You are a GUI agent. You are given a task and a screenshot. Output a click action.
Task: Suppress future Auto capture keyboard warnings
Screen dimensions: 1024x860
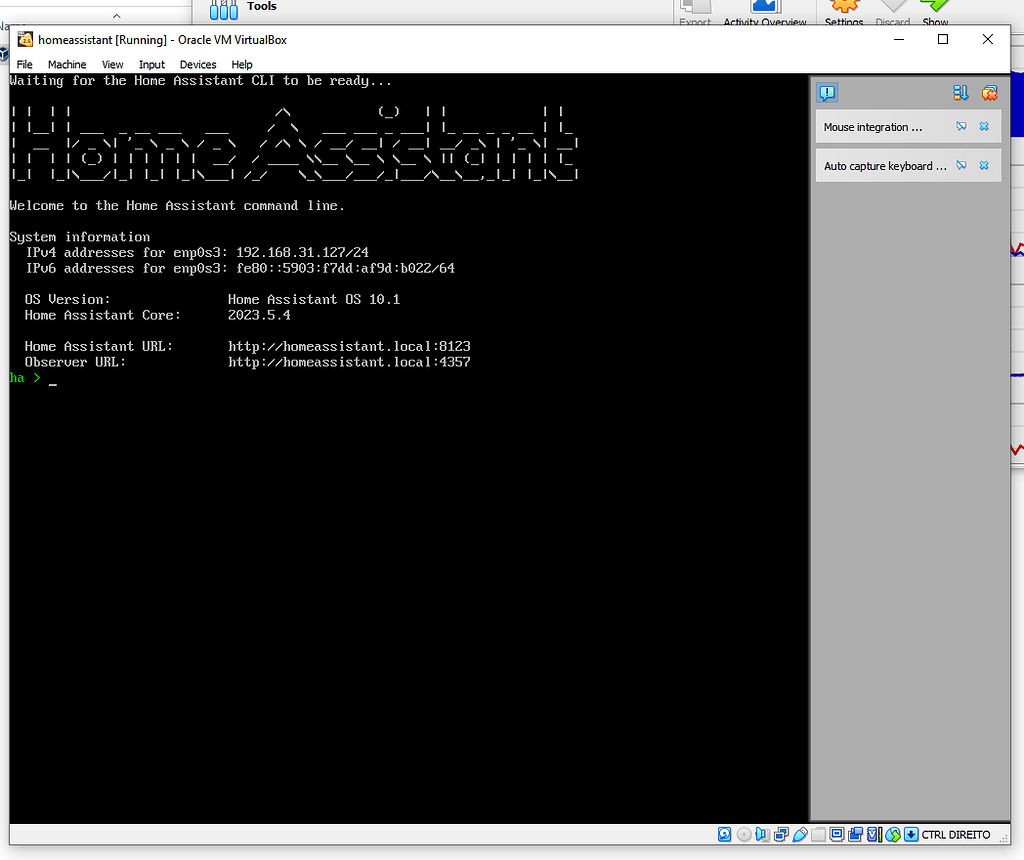click(x=961, y=165)
